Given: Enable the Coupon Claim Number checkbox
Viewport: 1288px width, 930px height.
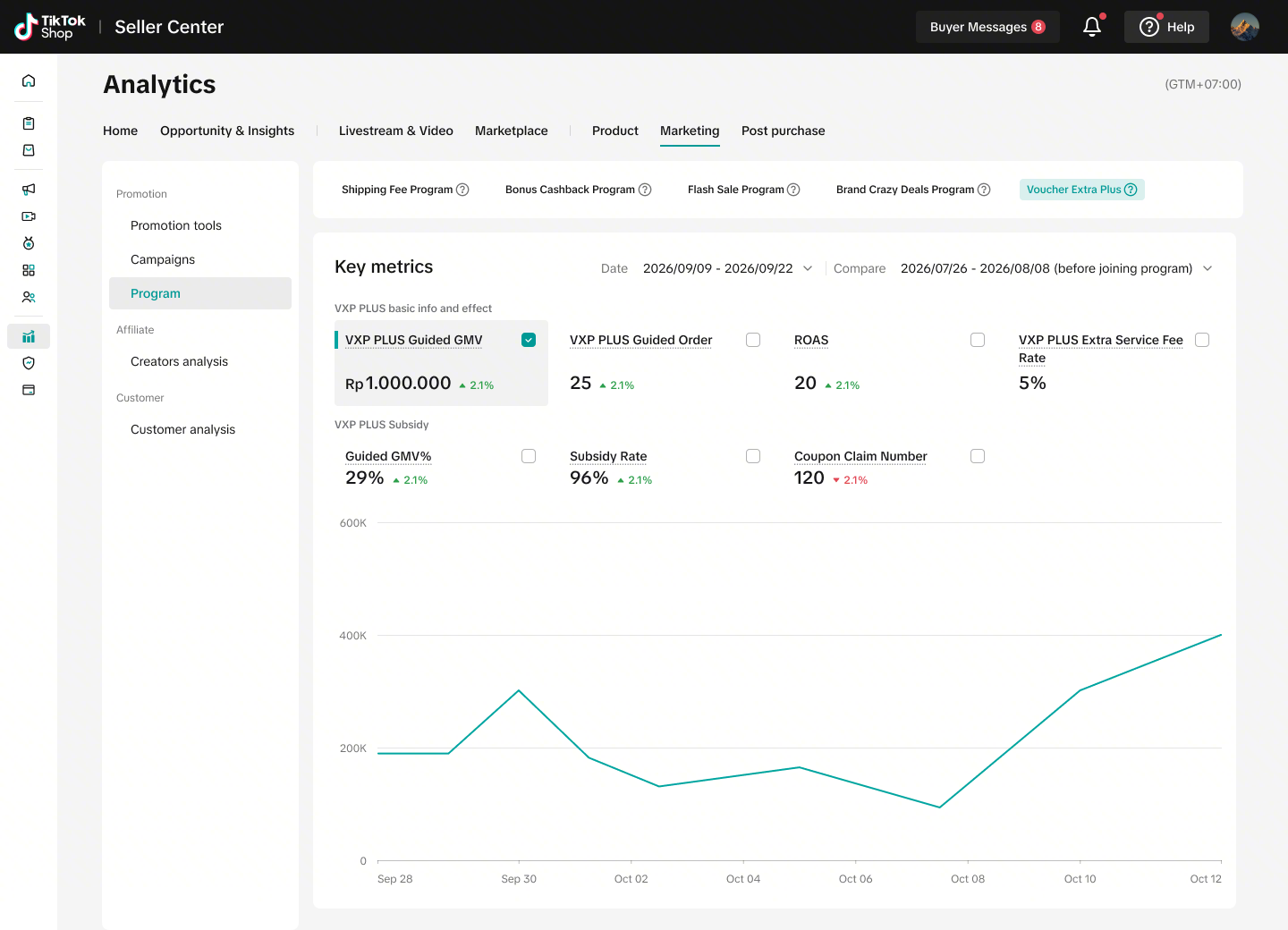Looking at the screenshot, I should 978,456.
